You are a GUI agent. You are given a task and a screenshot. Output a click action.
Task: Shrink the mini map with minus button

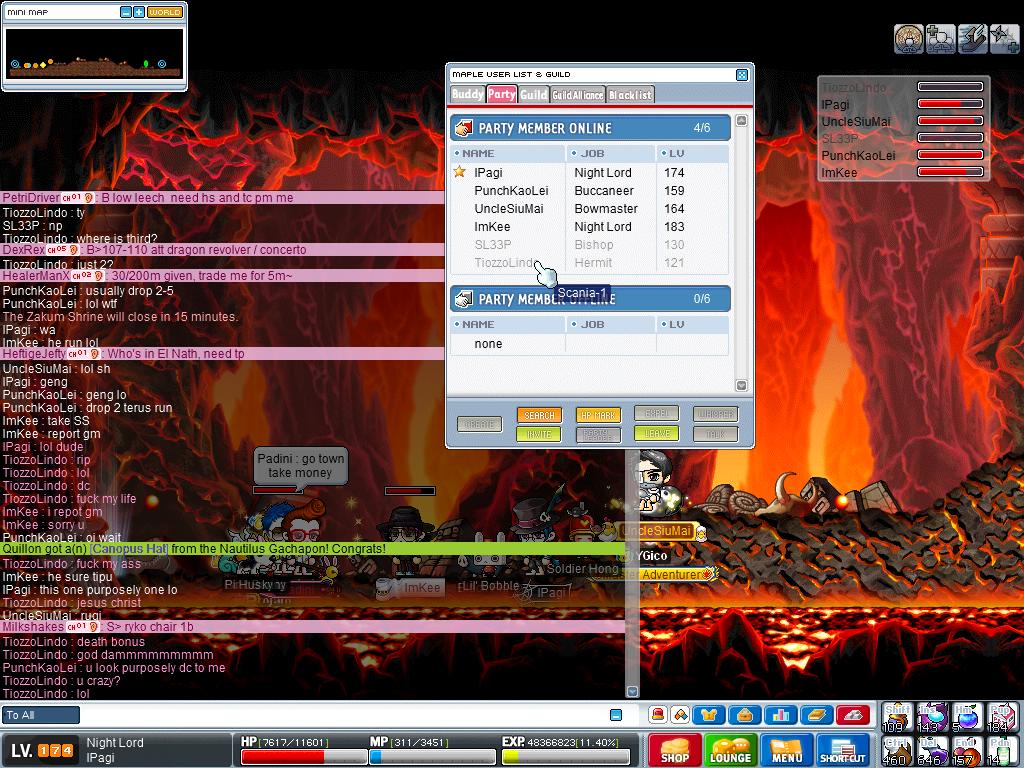(x=126, y=12)
